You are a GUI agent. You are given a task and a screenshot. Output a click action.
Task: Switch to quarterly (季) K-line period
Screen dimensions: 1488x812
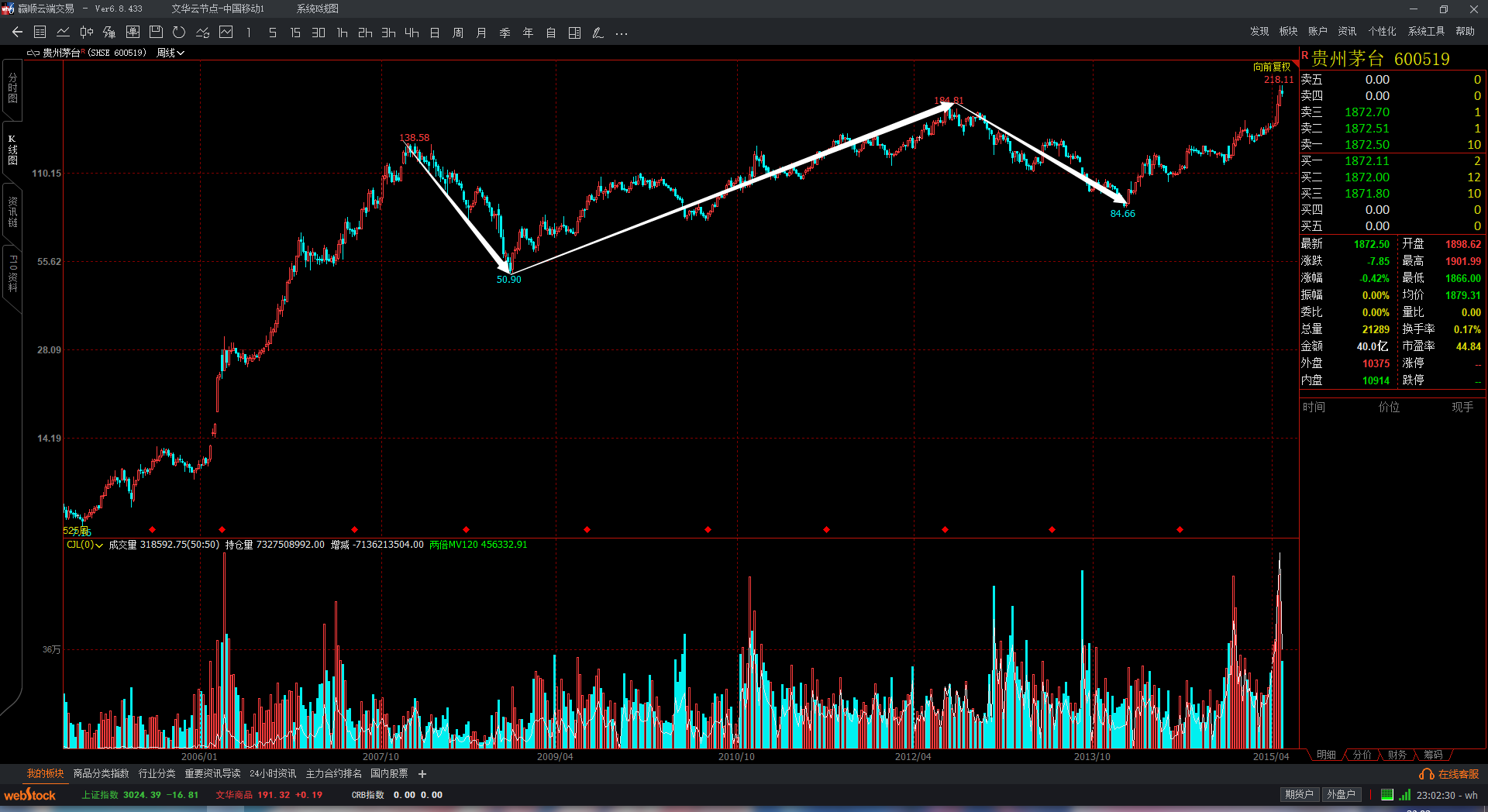click(505, 33)
